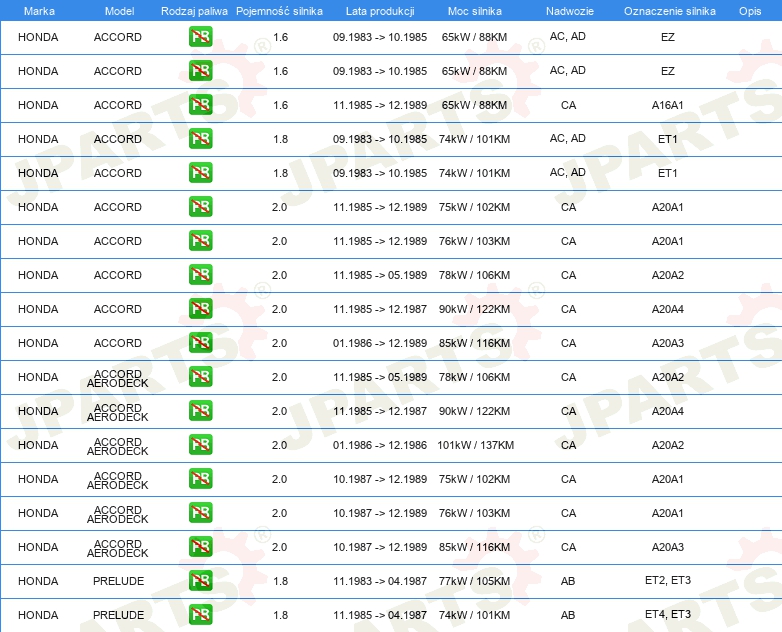Image resolution: width=782 pixels, height=632 pixels.
Task: Click the Model column header
Action: click(119, 11)
